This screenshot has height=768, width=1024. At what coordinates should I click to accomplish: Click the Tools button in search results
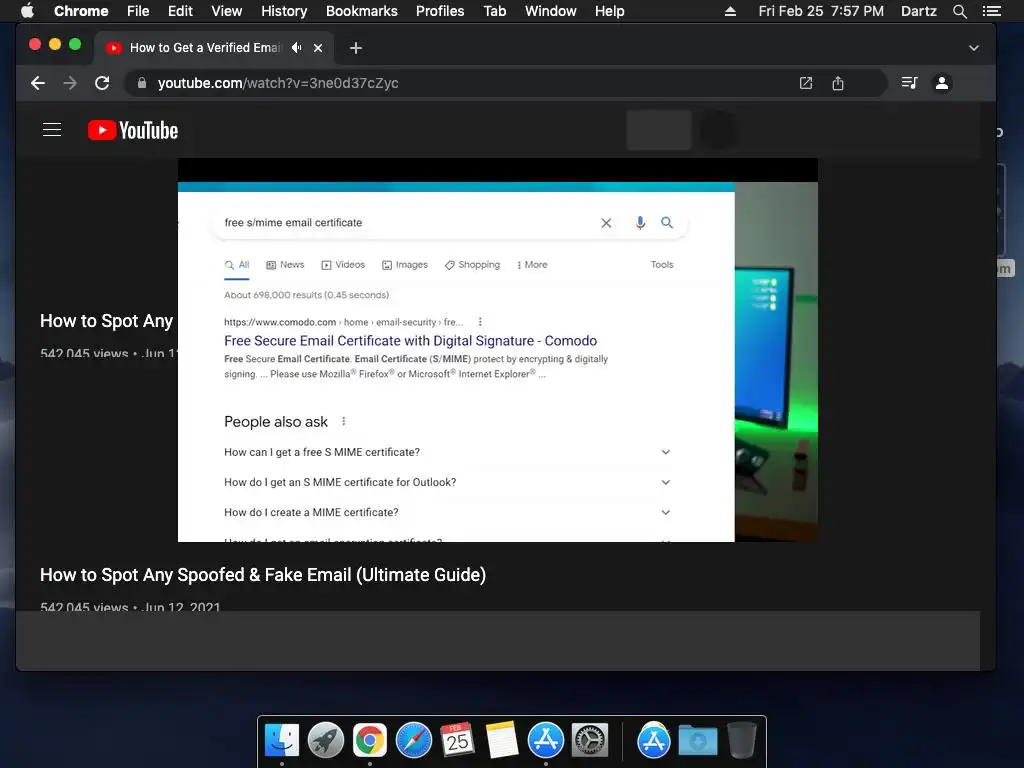pos(662,264)
